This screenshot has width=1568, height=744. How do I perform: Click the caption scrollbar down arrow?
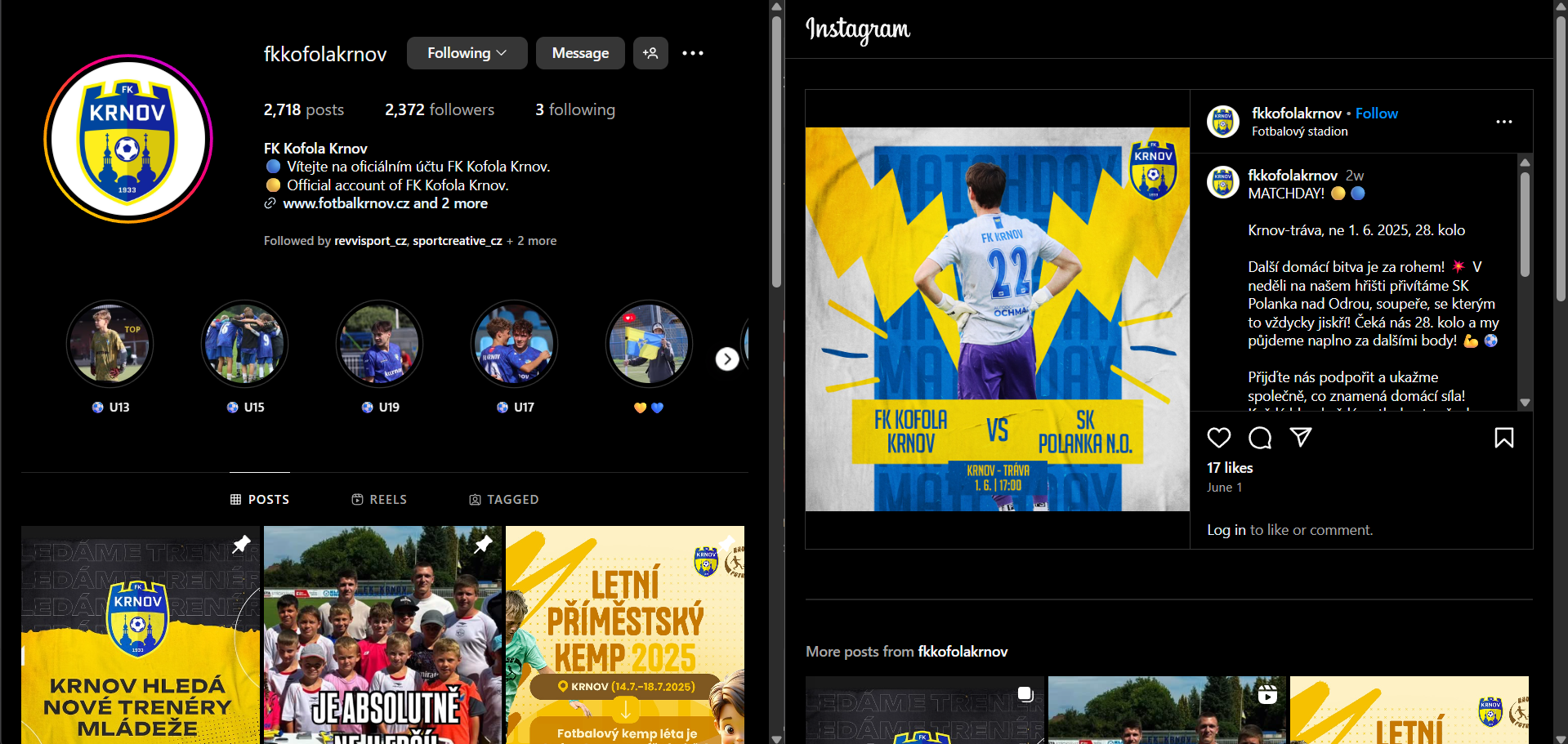click(x=1525, y=403)
